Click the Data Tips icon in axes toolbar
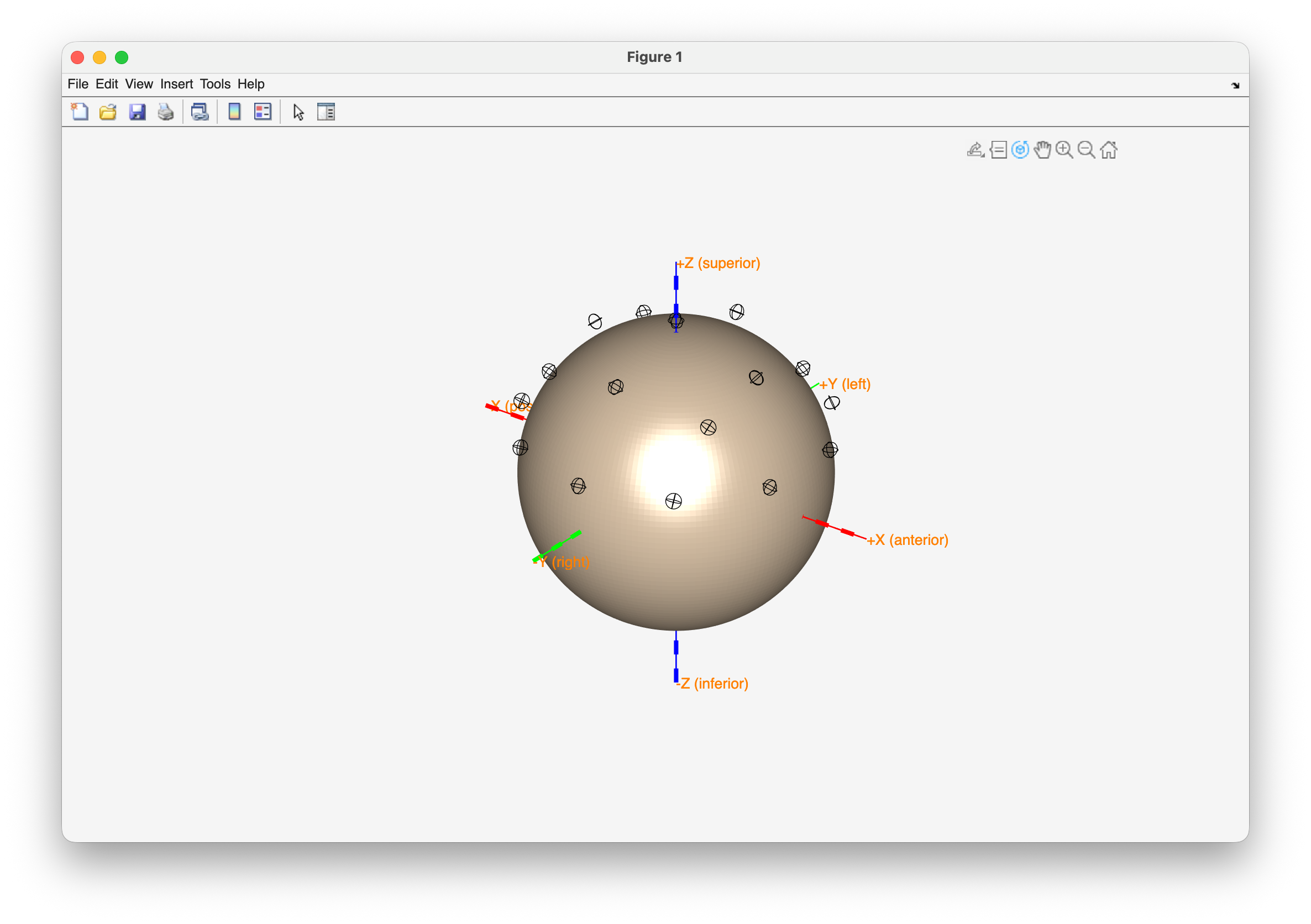Screen dimensions: 1311x924 click(x=998, y=150)
